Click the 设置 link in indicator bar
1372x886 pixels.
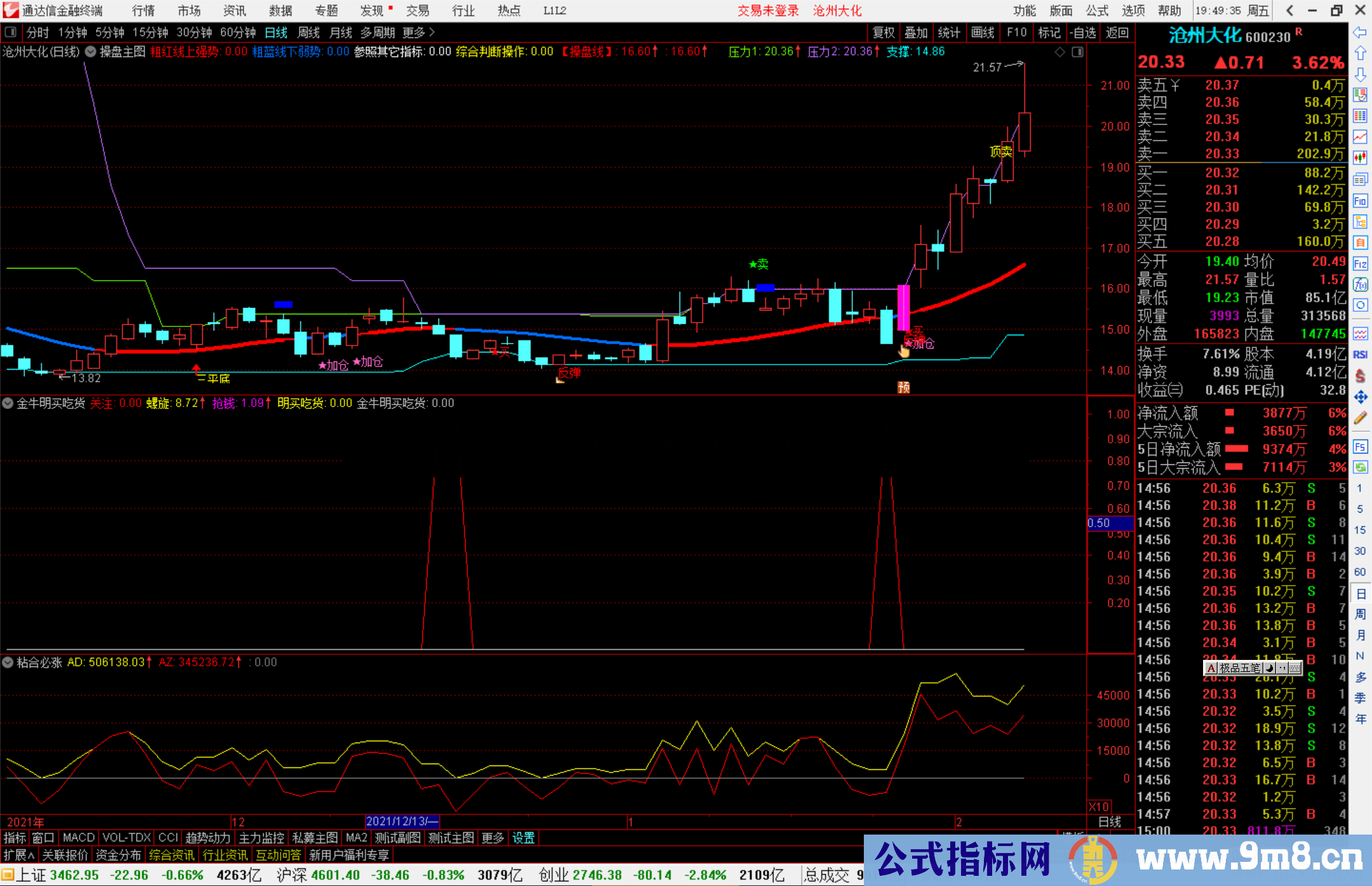pyautogui.click(x=523, y=838)
